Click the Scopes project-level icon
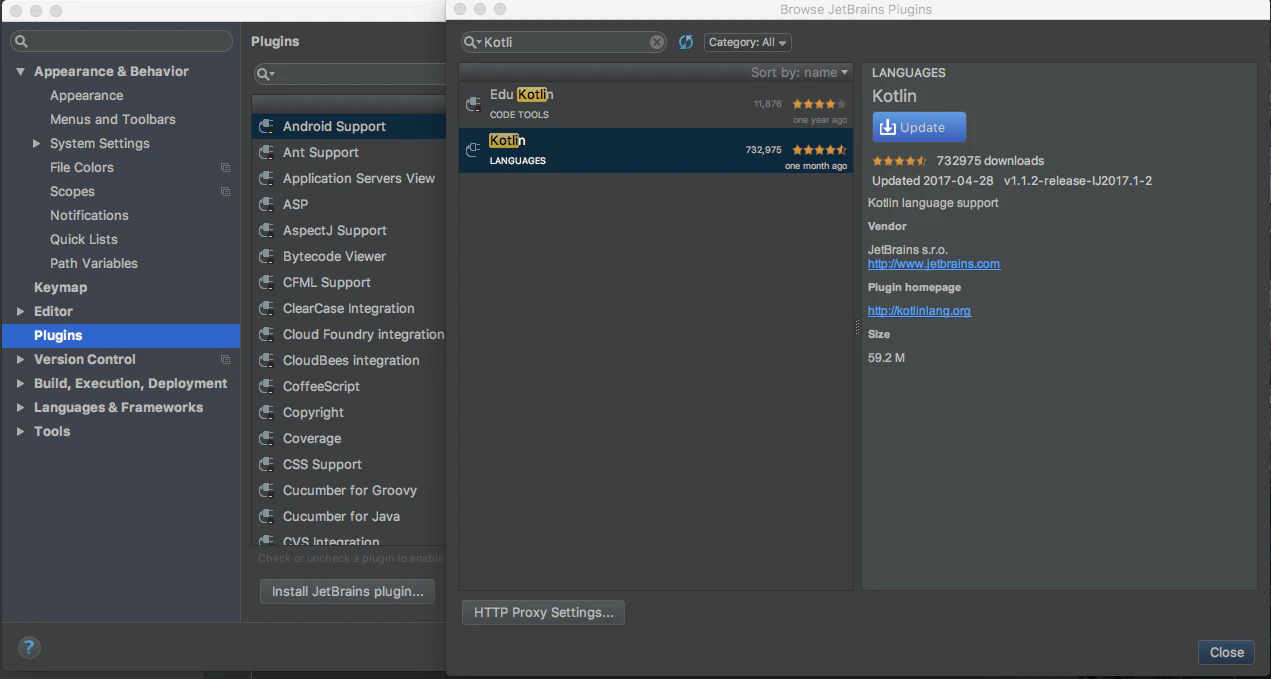This screenshot has width=1271, height=679. [x=225, y=191]
